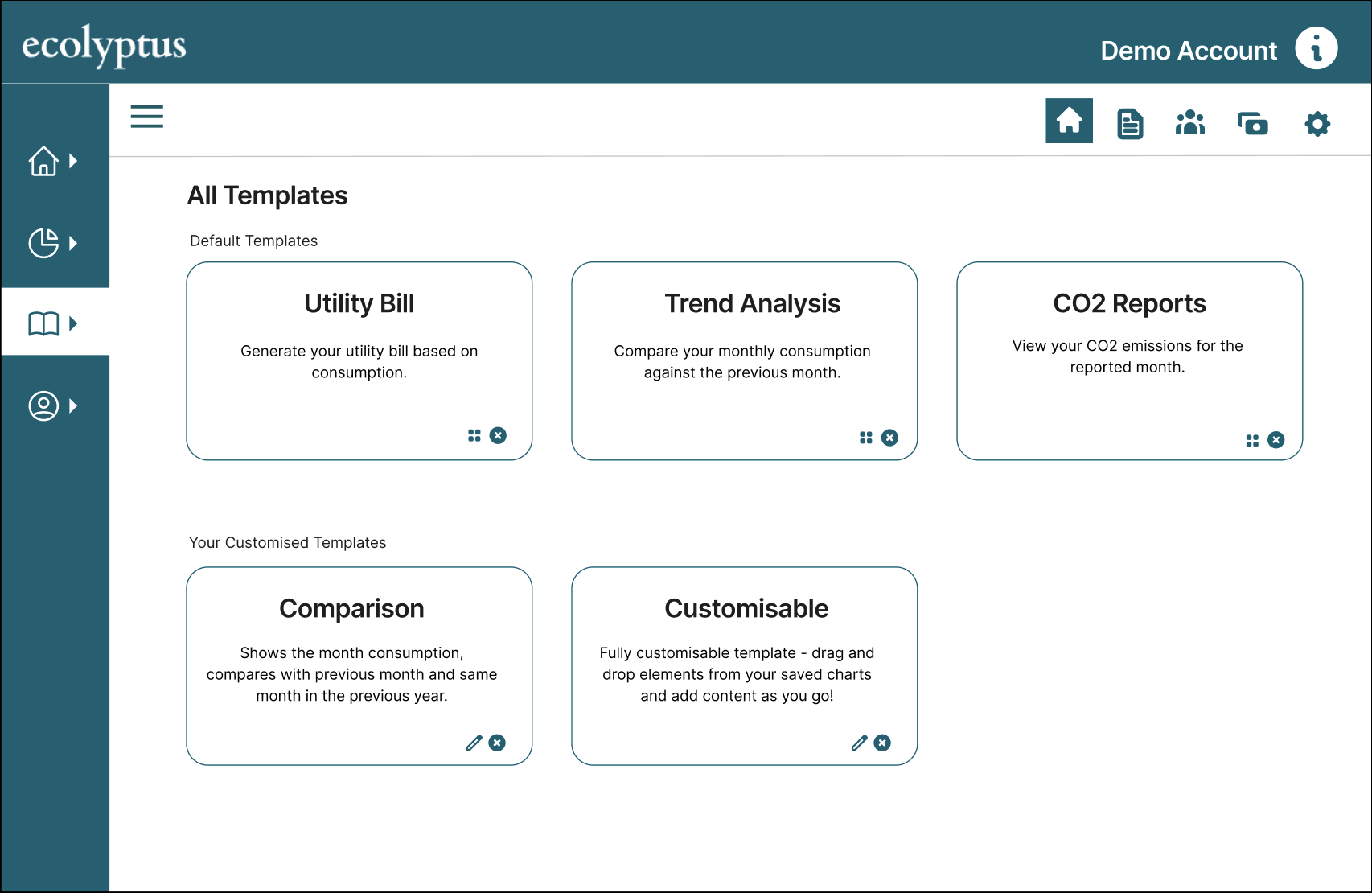1372x893 pixels.
Task: Open the hamburger menu
Action: click(147, 117)
